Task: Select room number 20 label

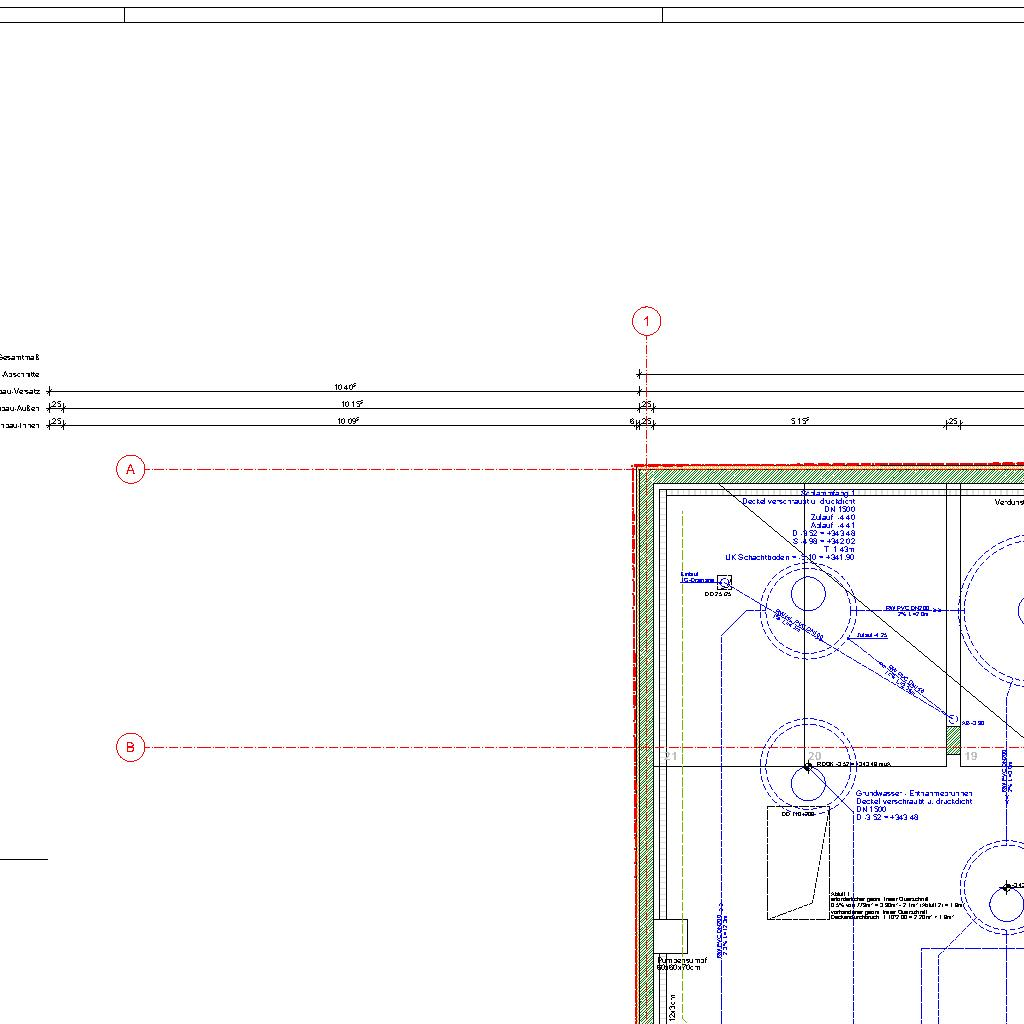Action: pyautogui.click(x=815, y=757)
